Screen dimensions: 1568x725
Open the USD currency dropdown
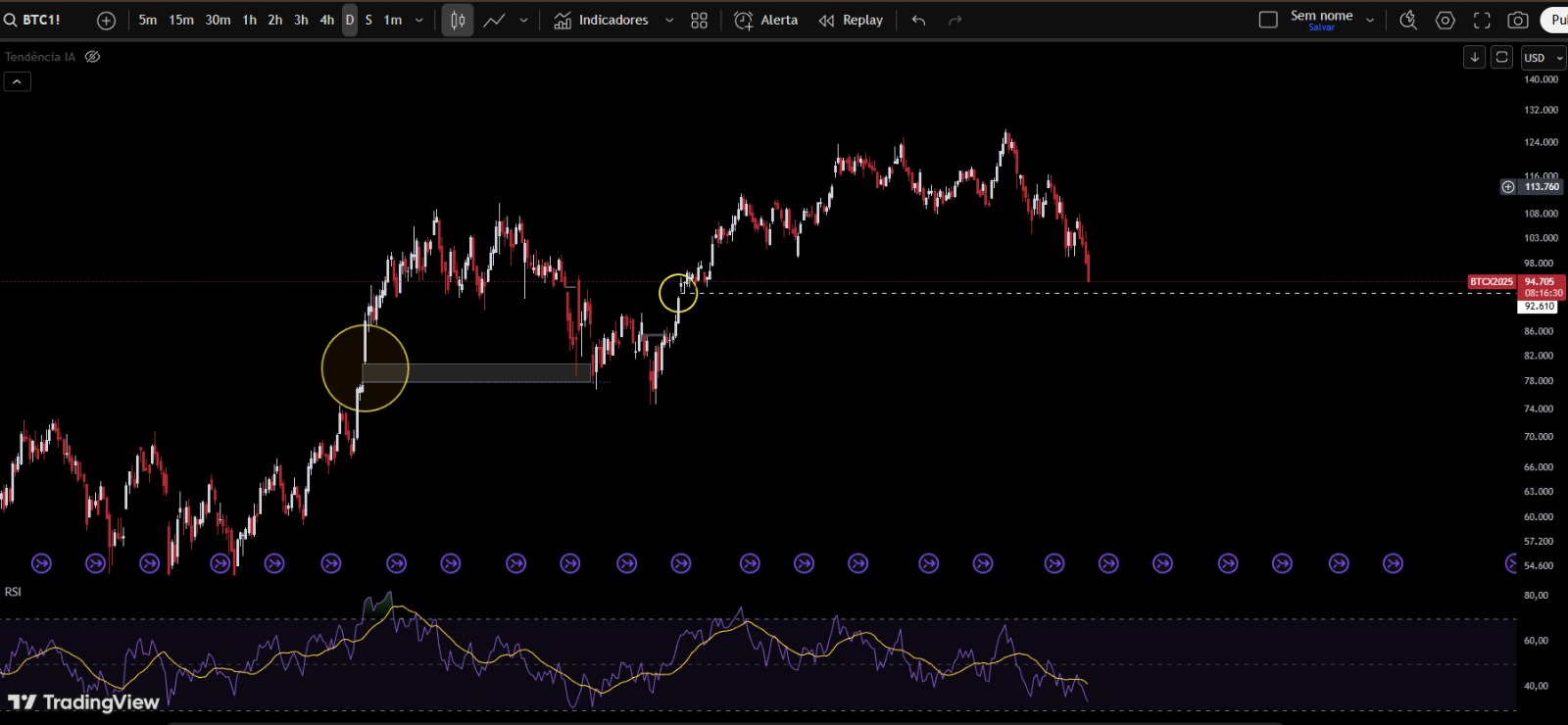pyautogui.click(x=1543, y=58)
